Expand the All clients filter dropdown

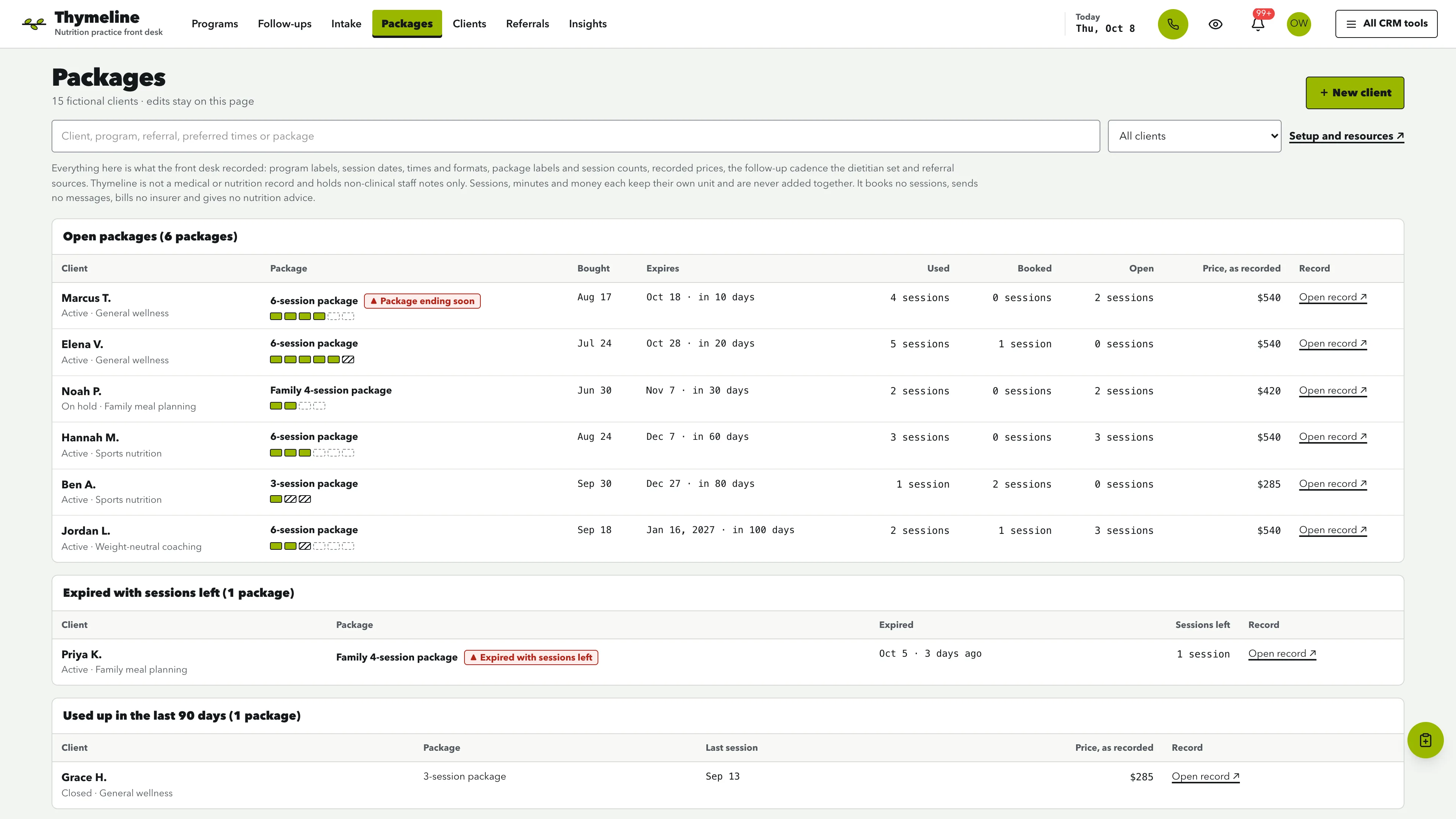1194,136
